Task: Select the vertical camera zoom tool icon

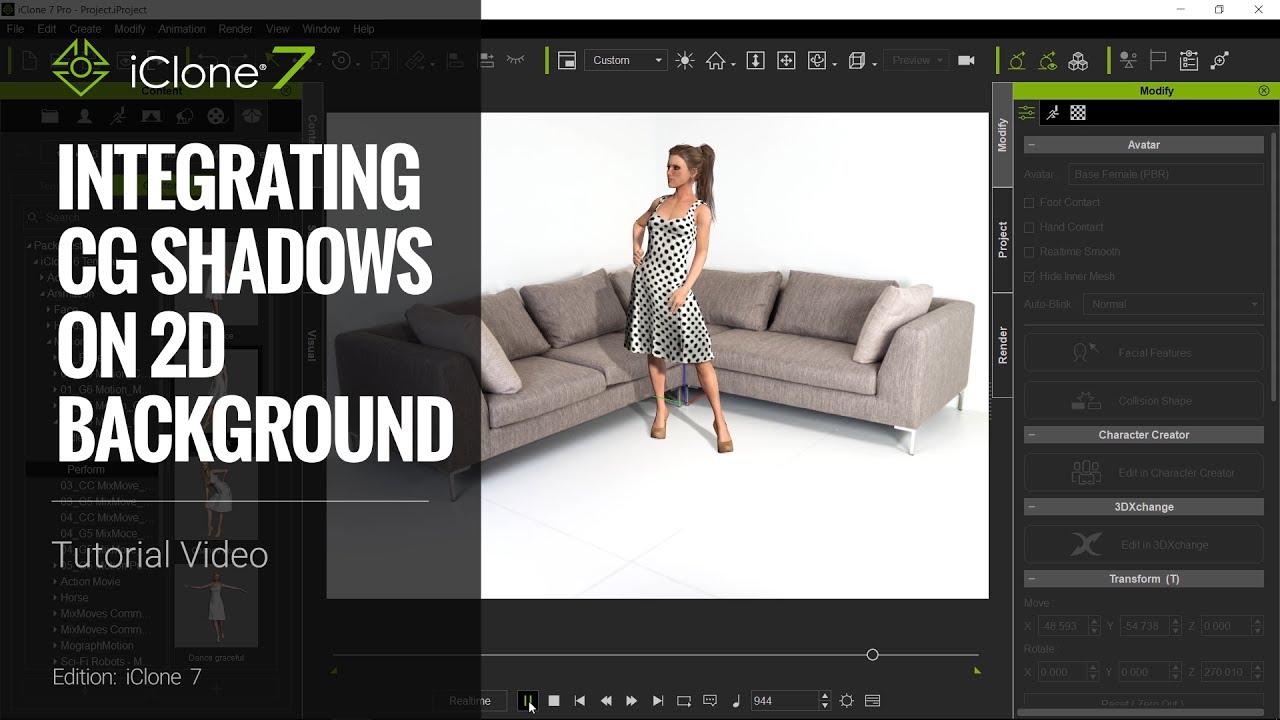Action: pyautogui.click(x=756, y=61)
